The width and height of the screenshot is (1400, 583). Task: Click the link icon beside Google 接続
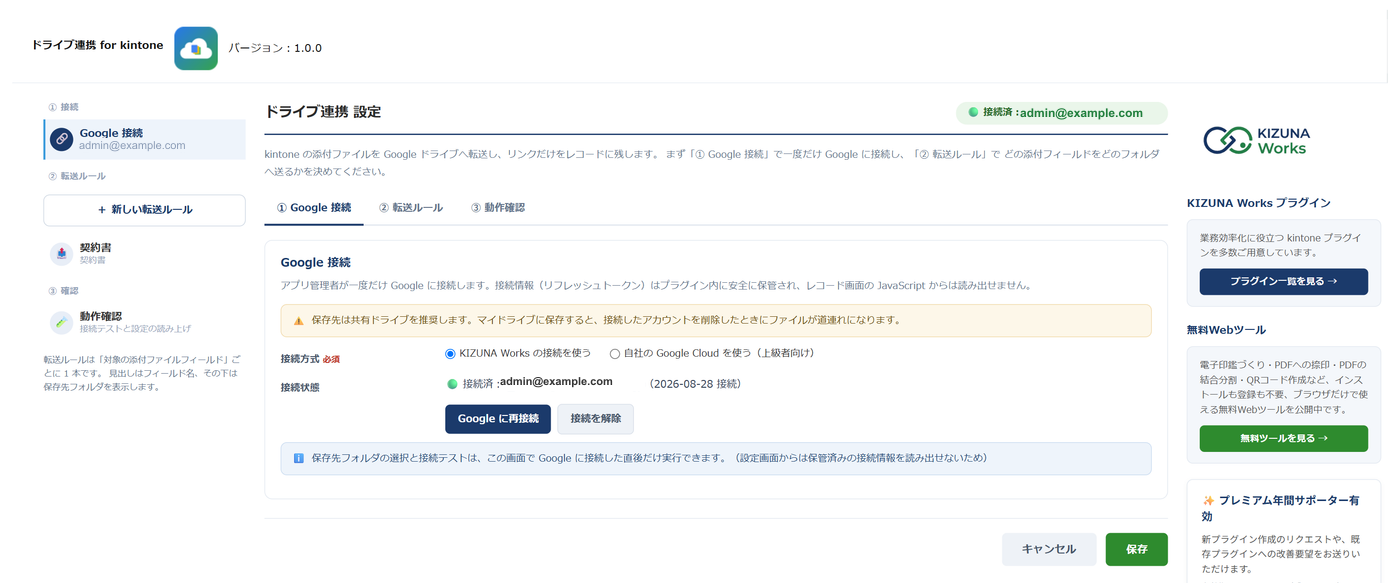(x=62, y=139)
